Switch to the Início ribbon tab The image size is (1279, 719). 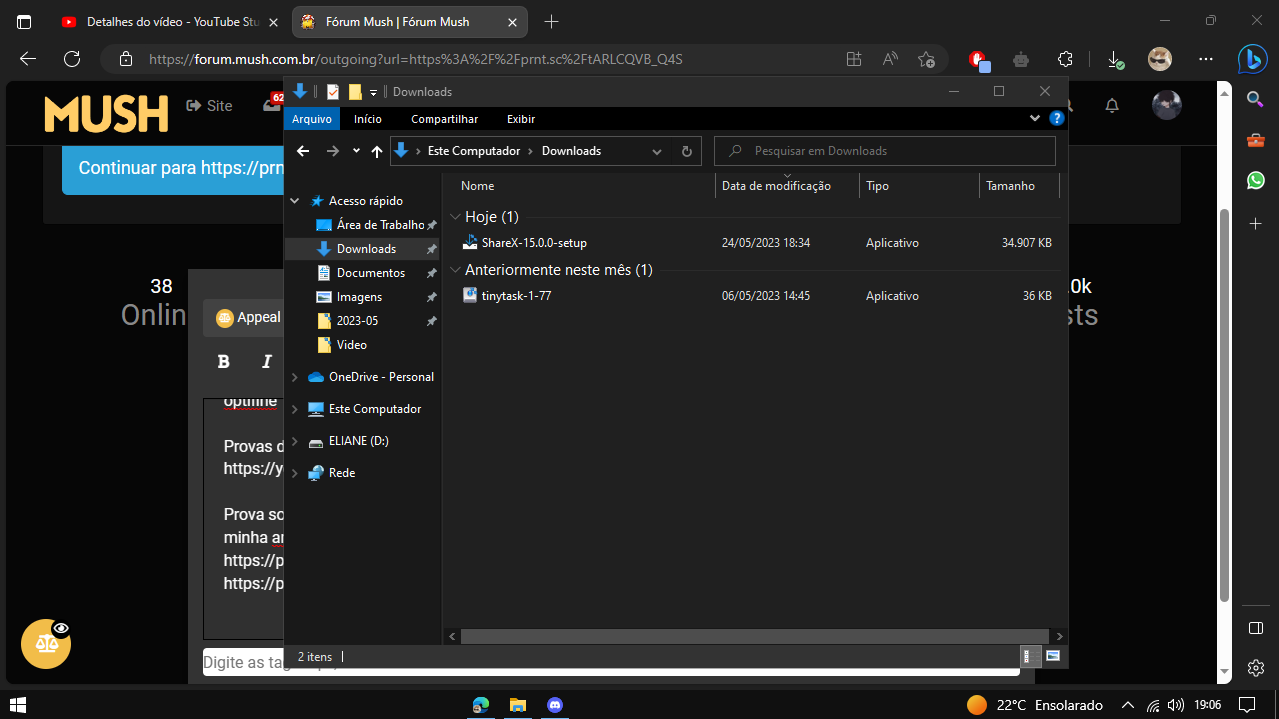coord(368,119)
